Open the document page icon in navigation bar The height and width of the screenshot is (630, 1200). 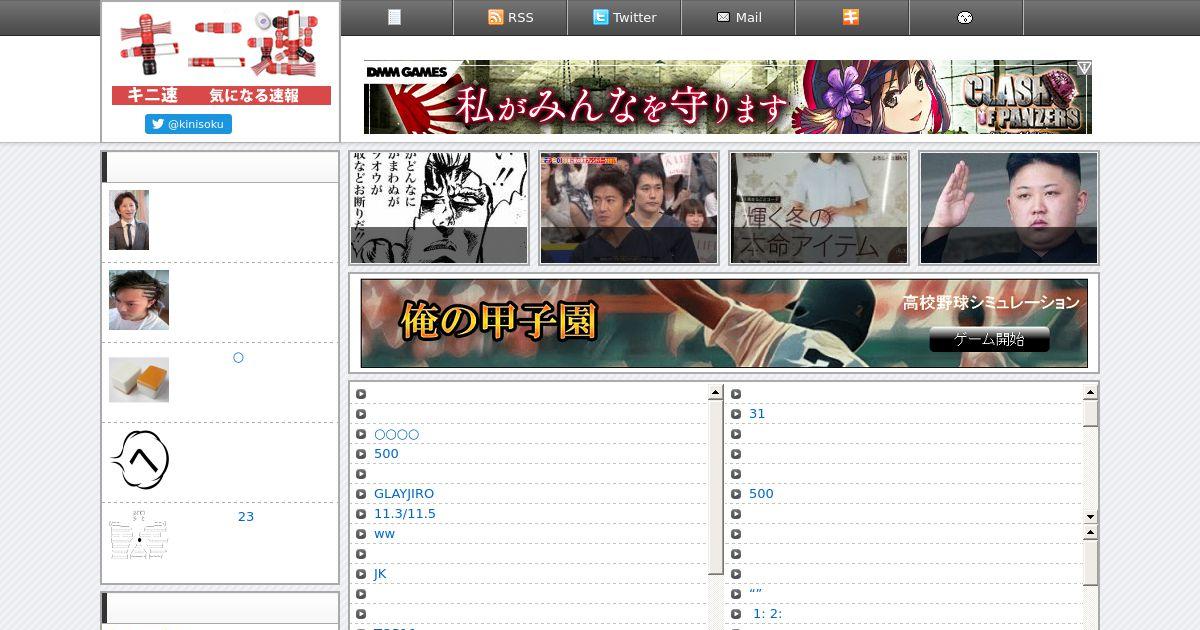coord(394,17)
